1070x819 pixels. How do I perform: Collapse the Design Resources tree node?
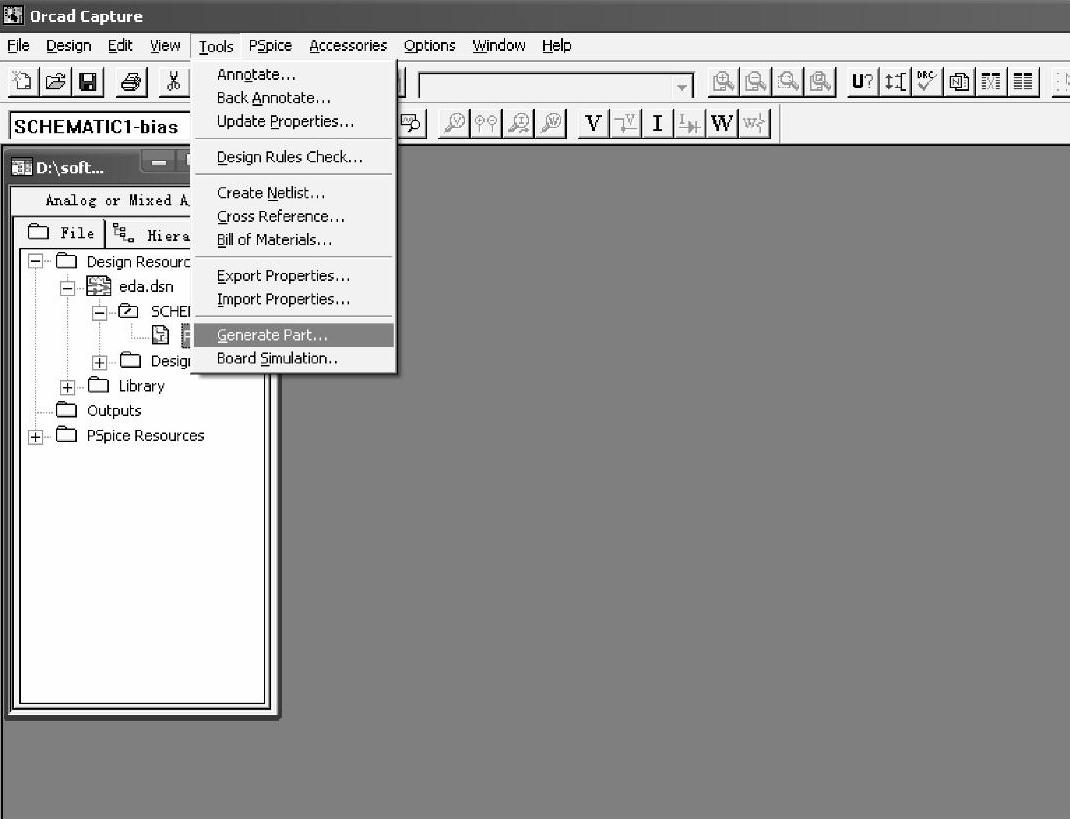point(35,261)
